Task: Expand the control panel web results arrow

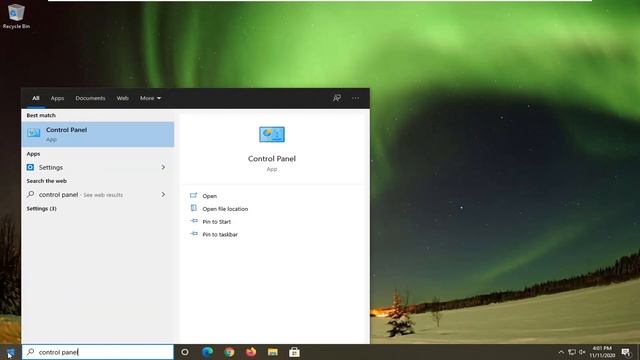Action: [x=163, y=195]
